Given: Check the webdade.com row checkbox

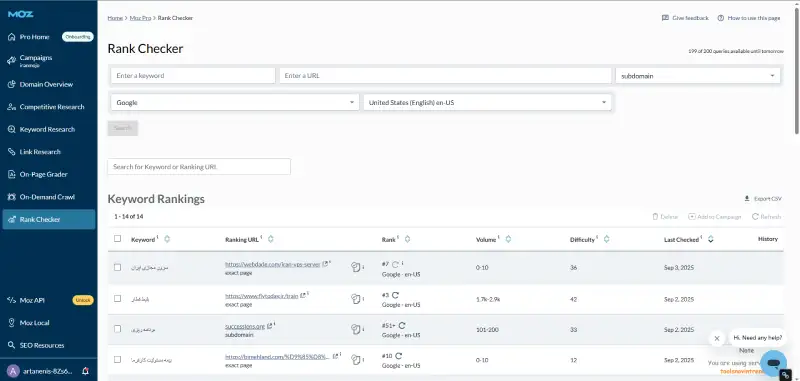Looking at the screenshot, I should pos(118,267).
